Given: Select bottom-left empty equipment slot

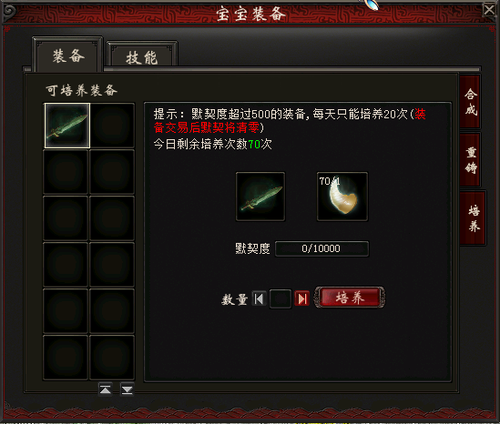Looking at the screenshot, I should (x=66, y=357).
